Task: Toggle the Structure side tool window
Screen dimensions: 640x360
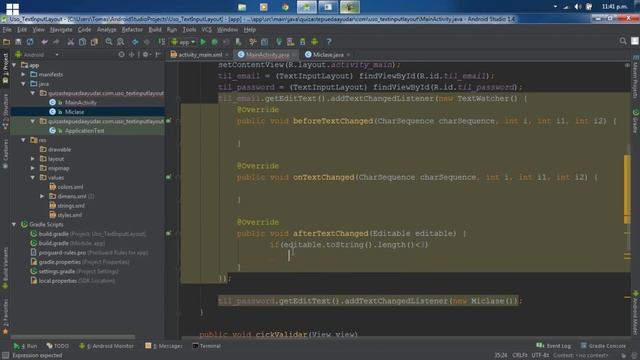Action: click(x=5, y=111)
